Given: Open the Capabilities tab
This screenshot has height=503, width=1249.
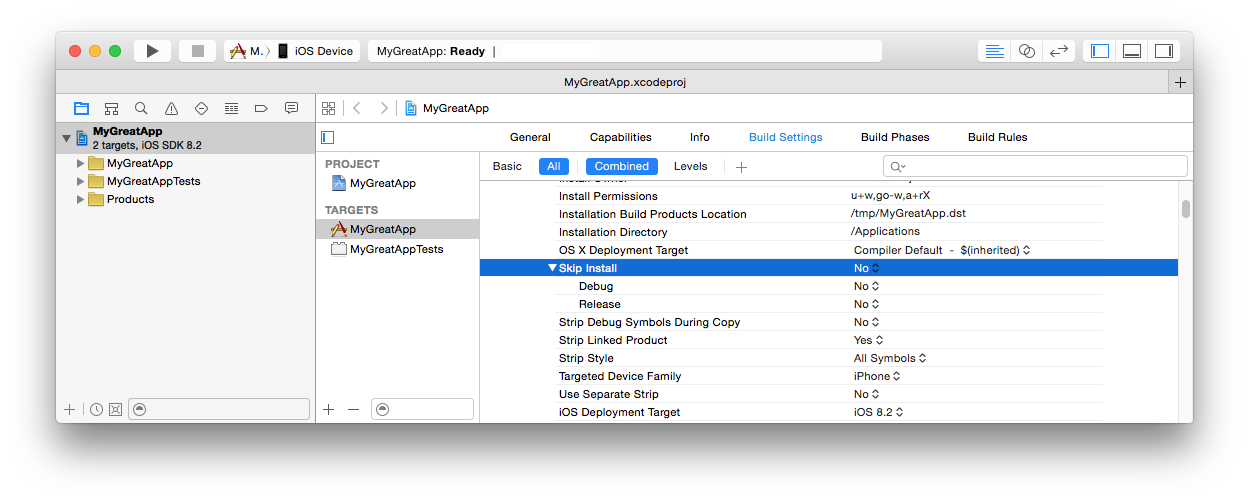Looking at the screenshot, I should (x=620, y=137).
